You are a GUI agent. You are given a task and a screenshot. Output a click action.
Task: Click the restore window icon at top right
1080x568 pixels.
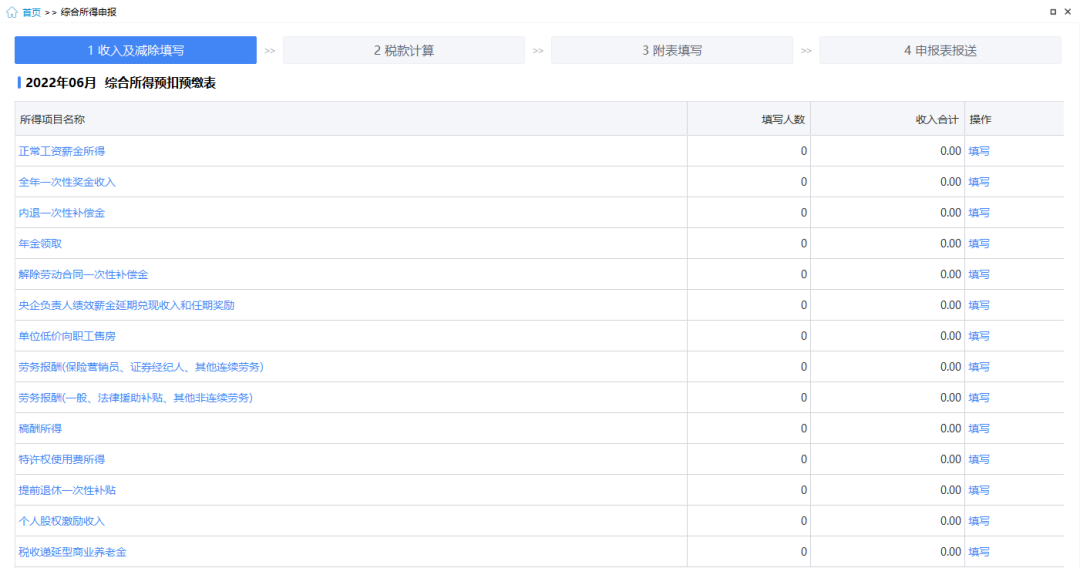click(x=1052, y=12)
